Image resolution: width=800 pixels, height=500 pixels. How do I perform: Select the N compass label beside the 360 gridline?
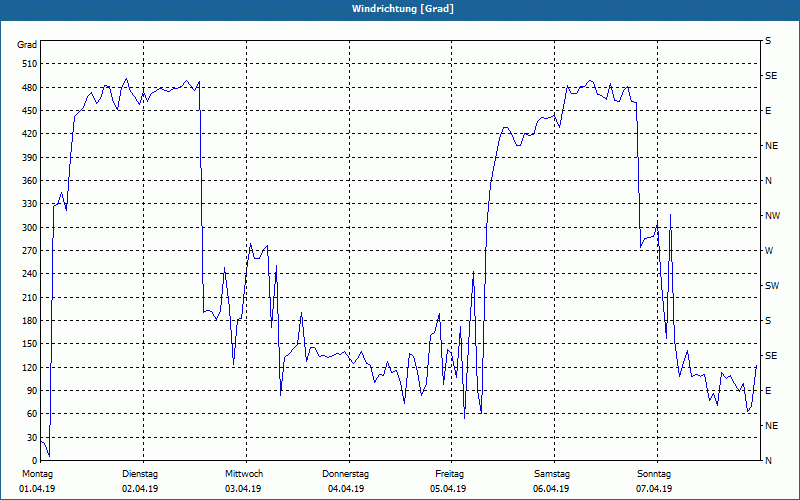pos(768,181)
